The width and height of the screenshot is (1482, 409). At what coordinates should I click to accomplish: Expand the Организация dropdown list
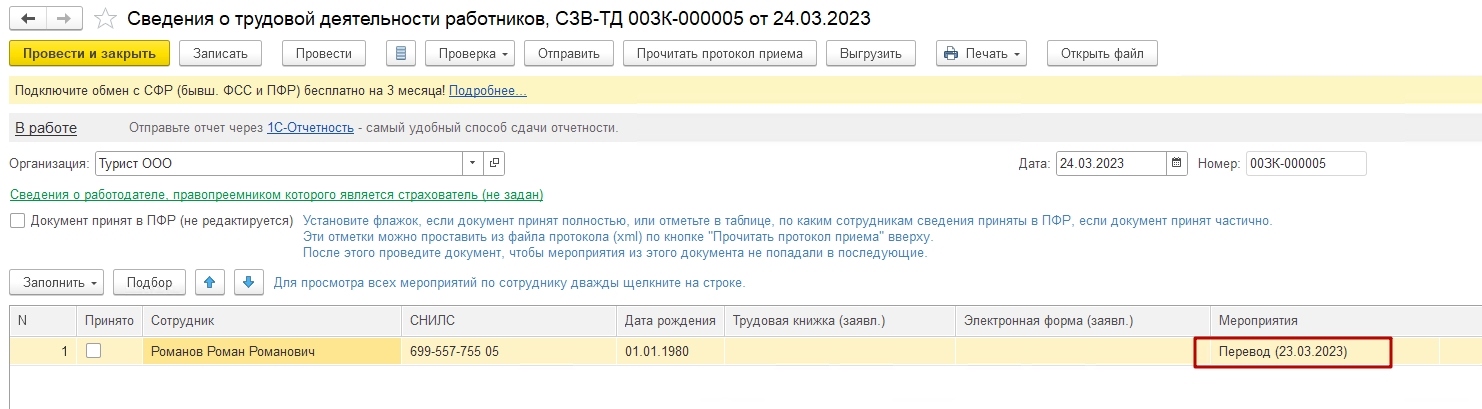tap(472, 163)
